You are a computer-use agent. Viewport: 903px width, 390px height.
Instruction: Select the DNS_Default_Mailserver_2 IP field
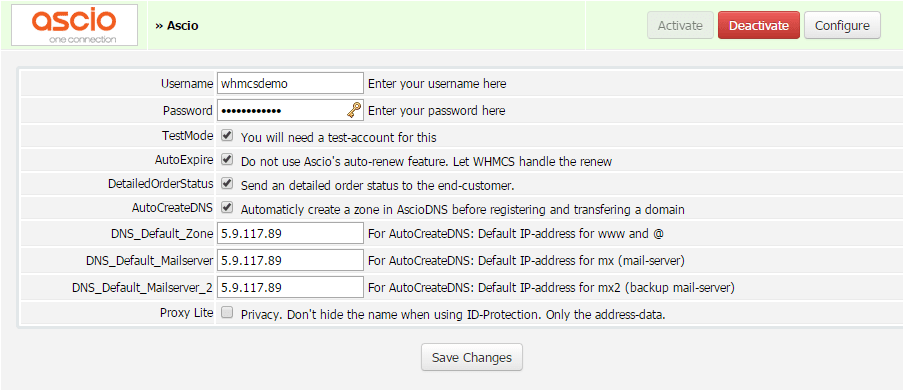(x=290, y=287)
